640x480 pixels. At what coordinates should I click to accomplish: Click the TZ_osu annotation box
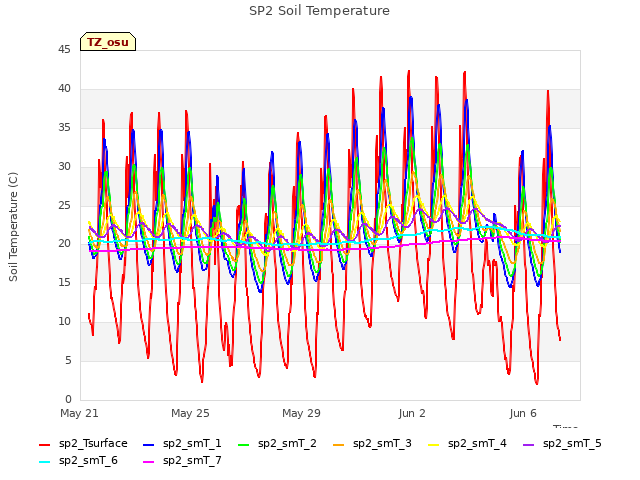click(x=108, y=42)
